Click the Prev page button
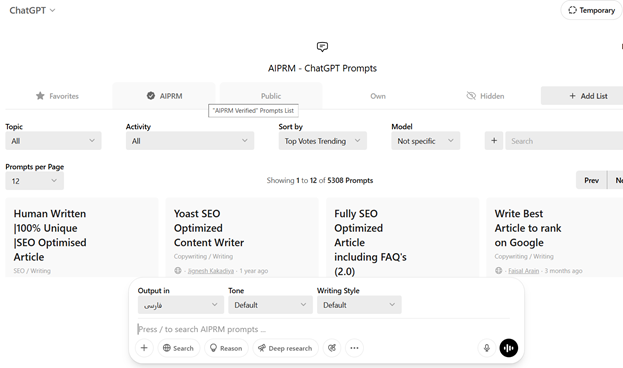 [x=591, y=180]
